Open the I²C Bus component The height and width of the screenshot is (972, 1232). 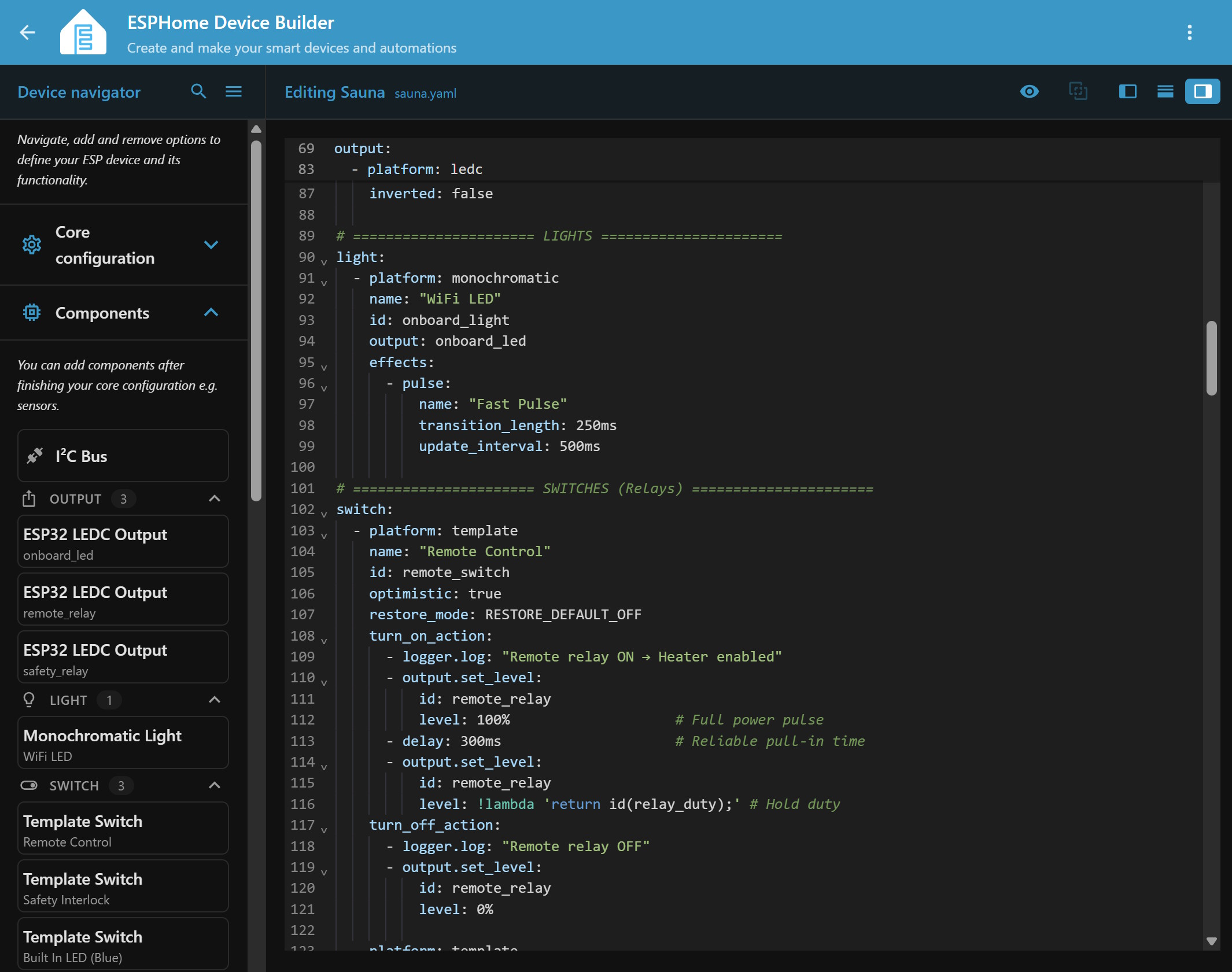pos(123,456)
